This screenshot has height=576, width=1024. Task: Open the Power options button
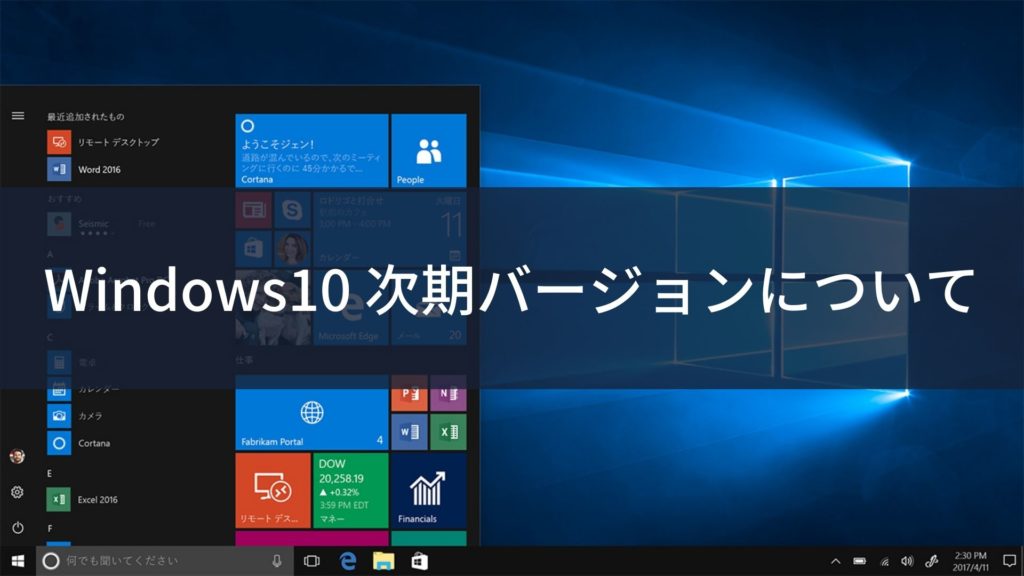[x=18, y=527]
